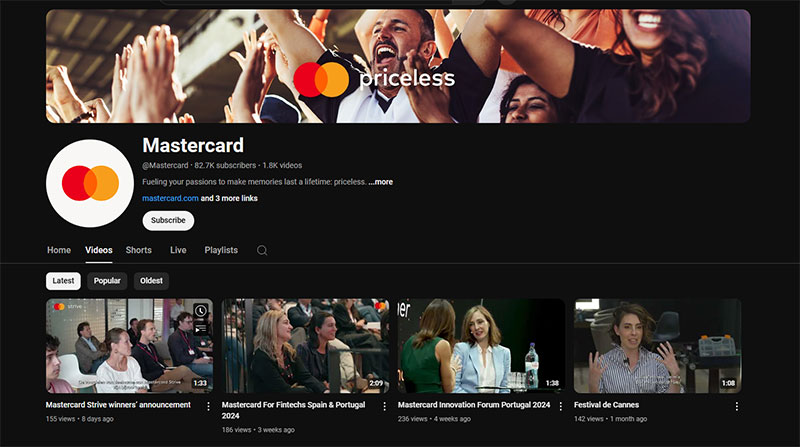Open options menu for Mastercard Strive winners' announcement
Viewport: 800px width, 447px height.
[208, 406]
